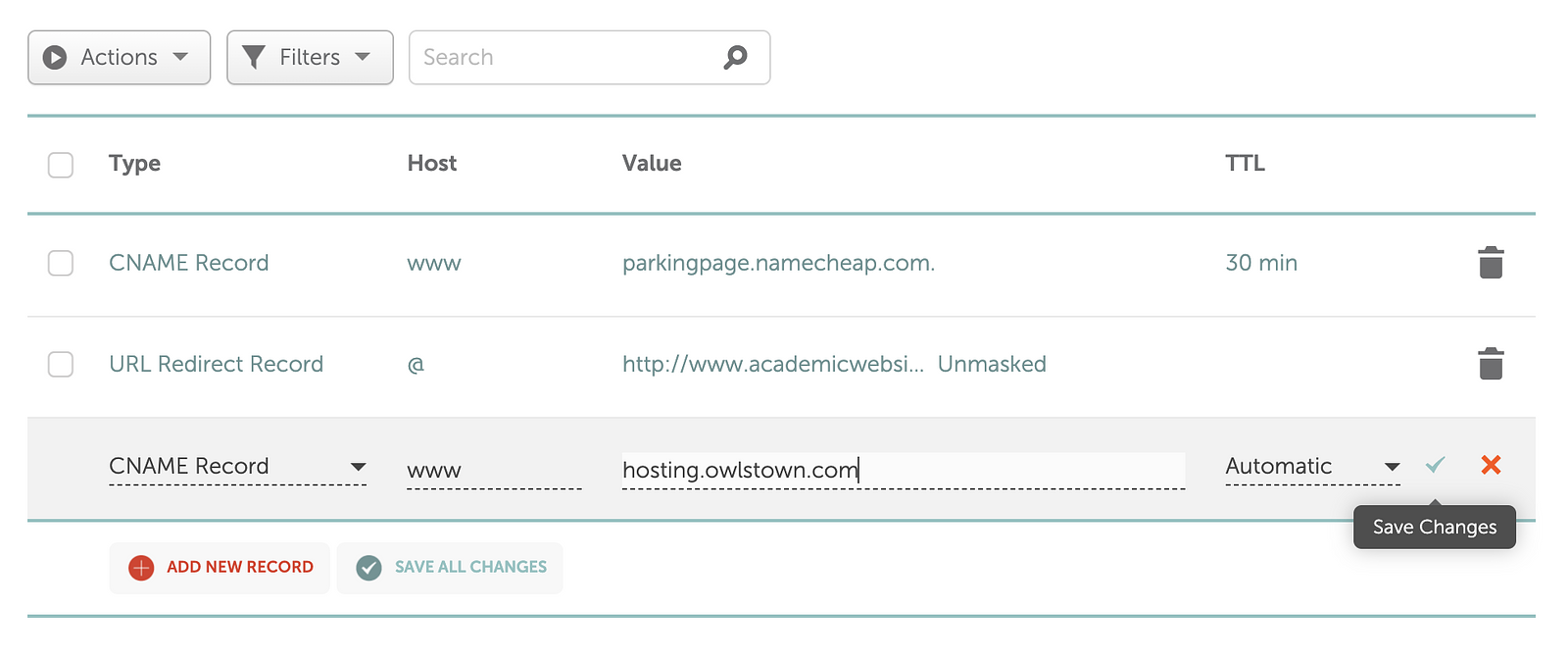Screen dimensions: 1568x659
Task: Click the Type column header
Action: coord(134,164)
